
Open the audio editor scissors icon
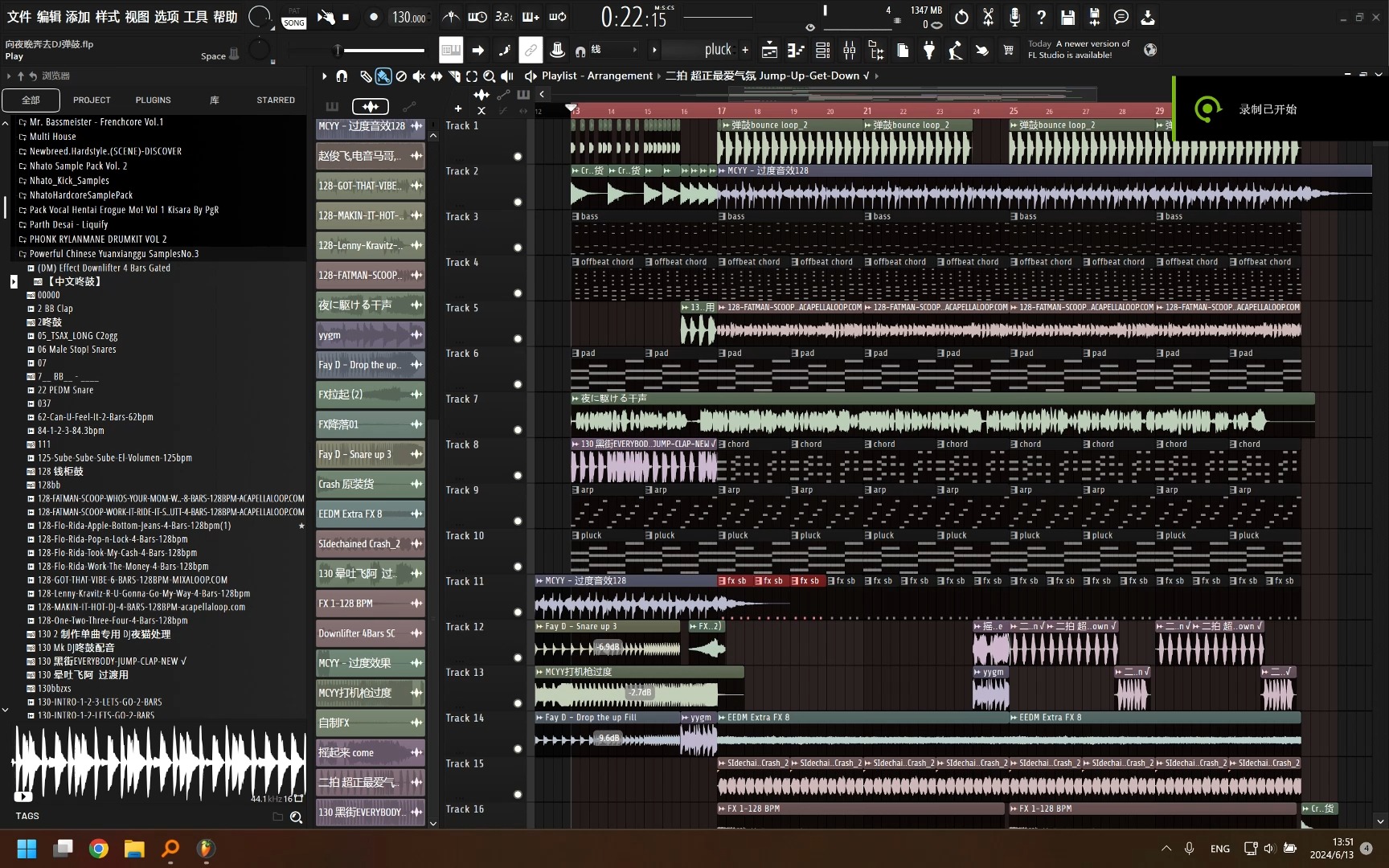(988, 17)
